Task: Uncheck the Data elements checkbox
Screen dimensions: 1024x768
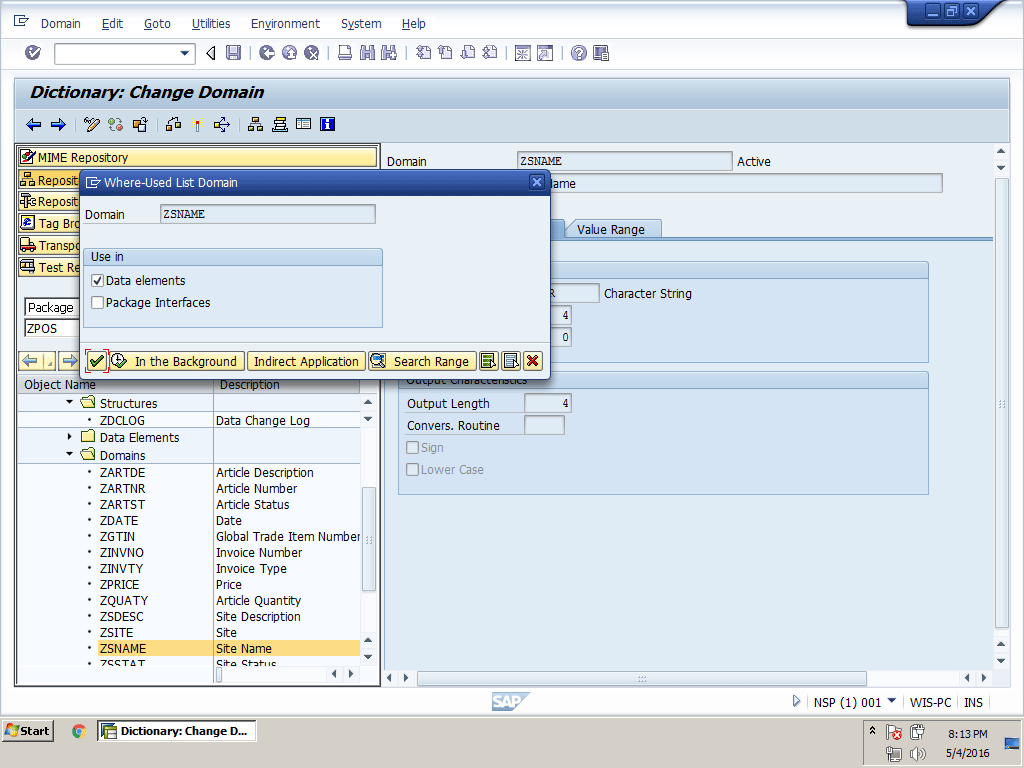Action: [98, 281]
